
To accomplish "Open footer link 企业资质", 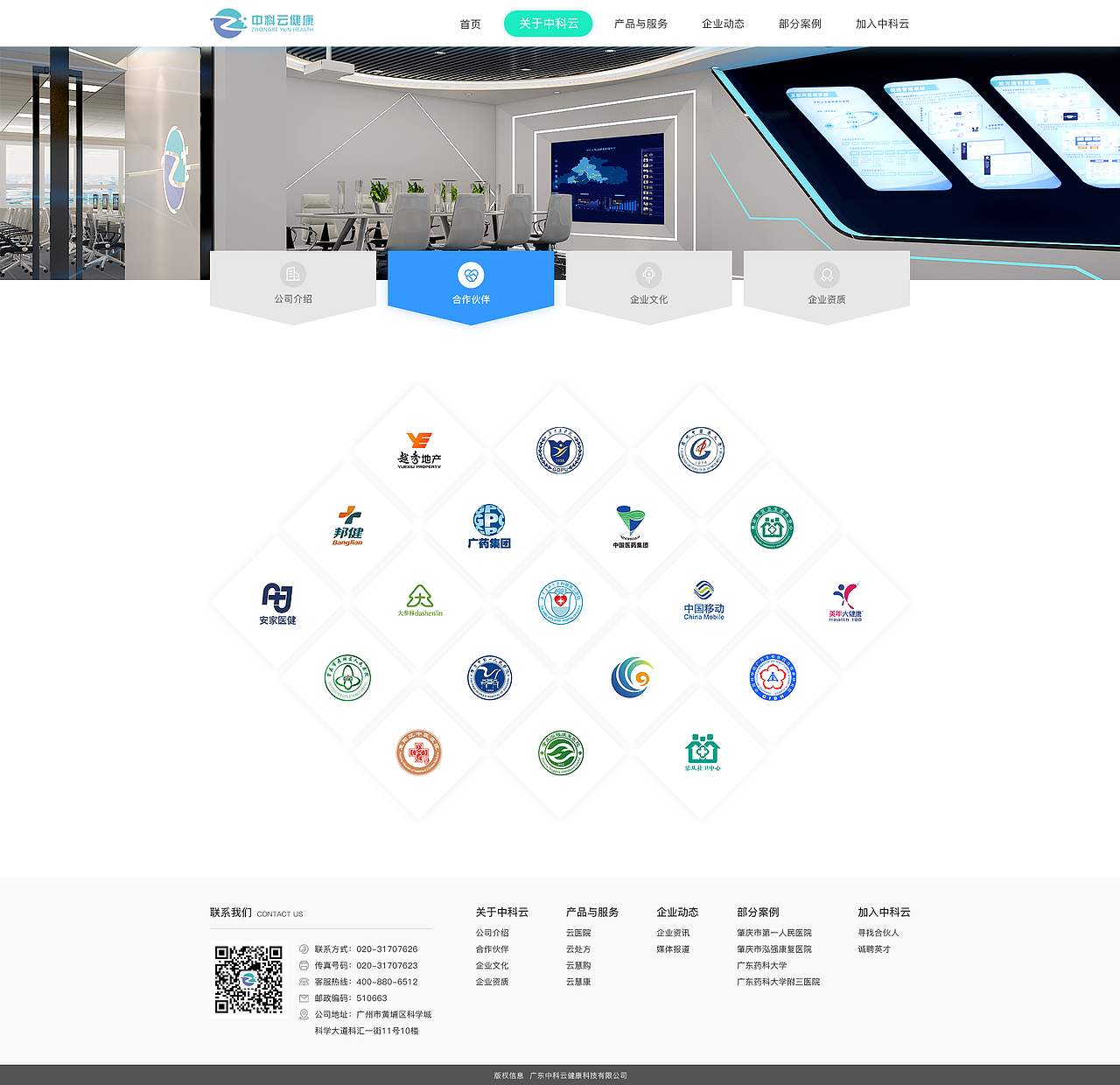I will 492,982.
